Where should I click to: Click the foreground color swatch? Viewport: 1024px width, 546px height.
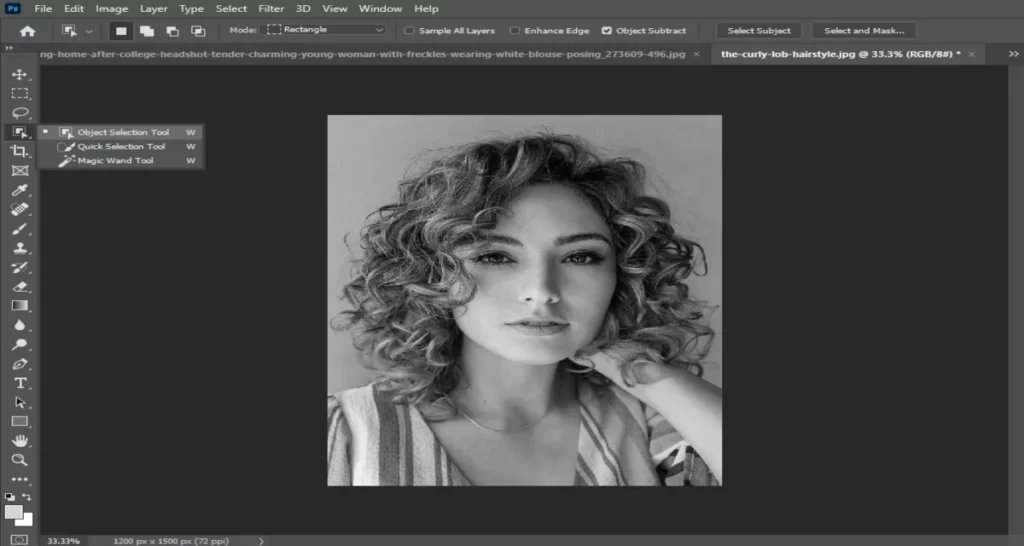pyautogui.click(x=13, y=511)
